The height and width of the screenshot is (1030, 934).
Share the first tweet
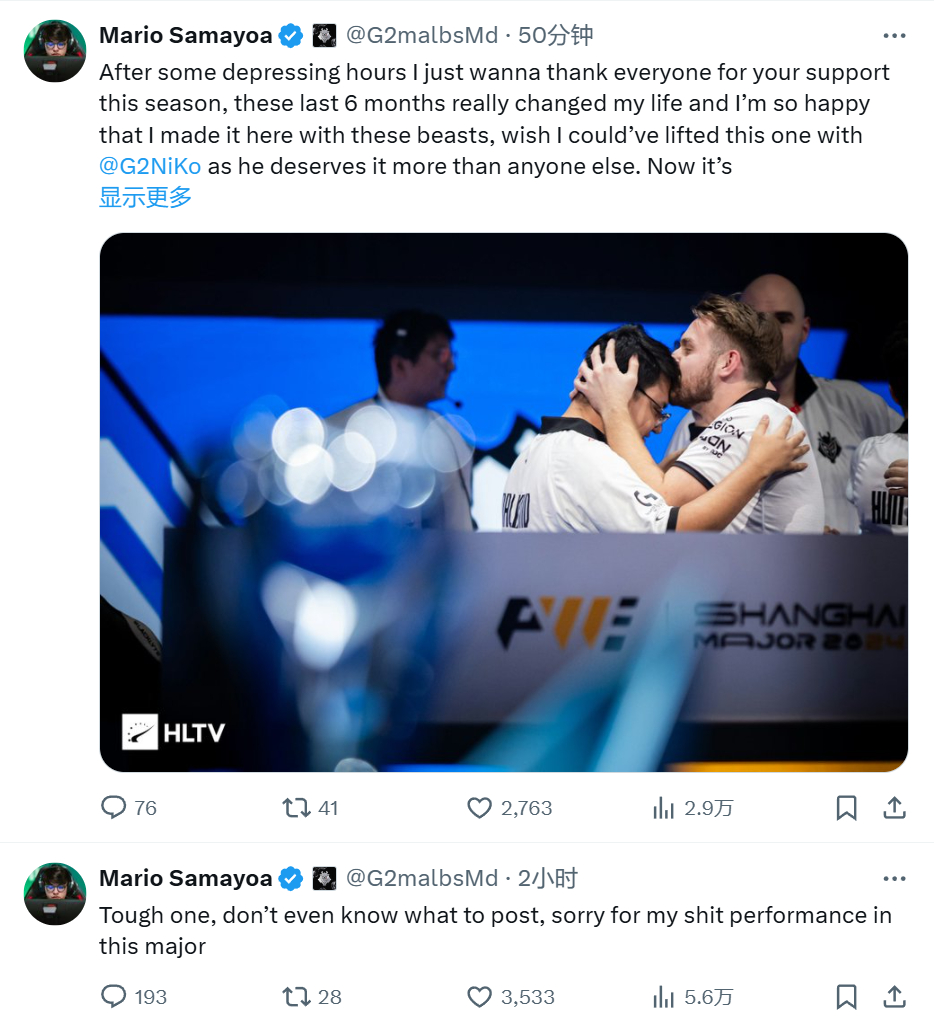pos(895,808)
